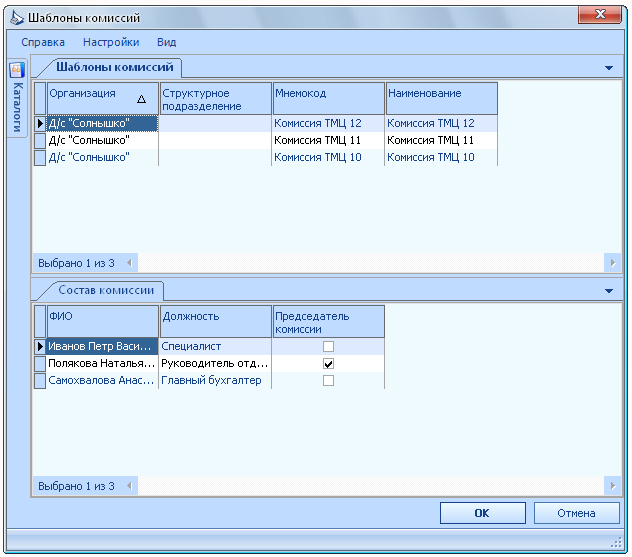Toggle chairman checkbox for Самохвалова
This screenshot has height=557, width=632.
(x=328, y=380)
